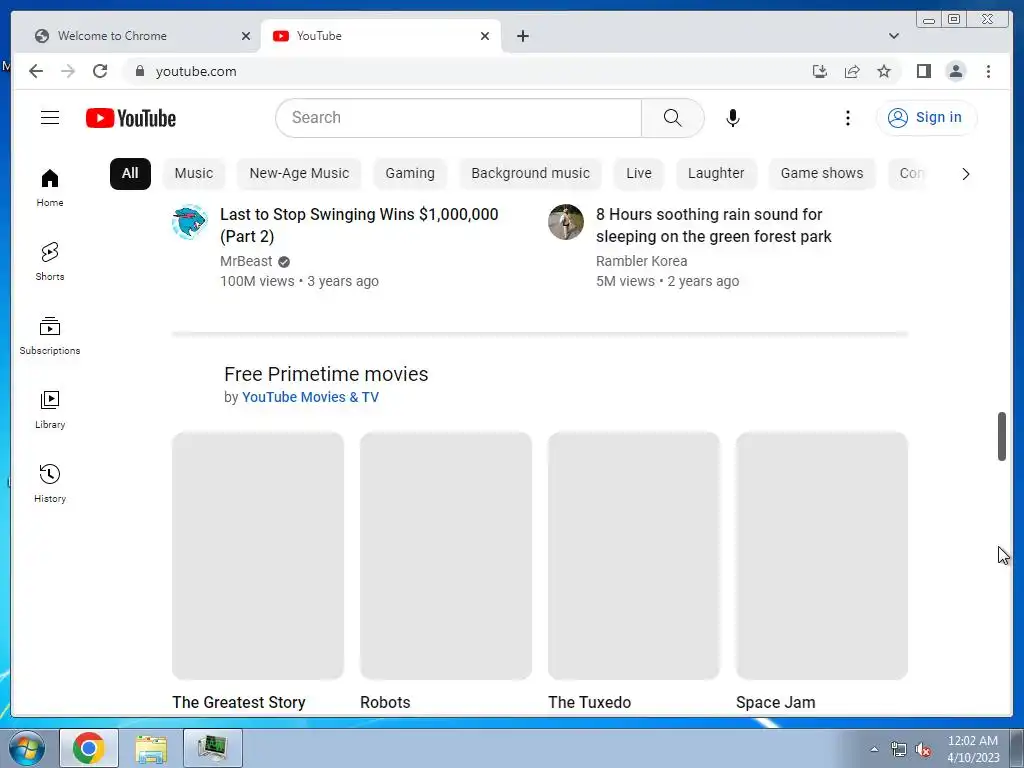1024x768 pixels.
Task: Start voice search with microphone icon
Action: pyautogui.click(x=733, y=118)
